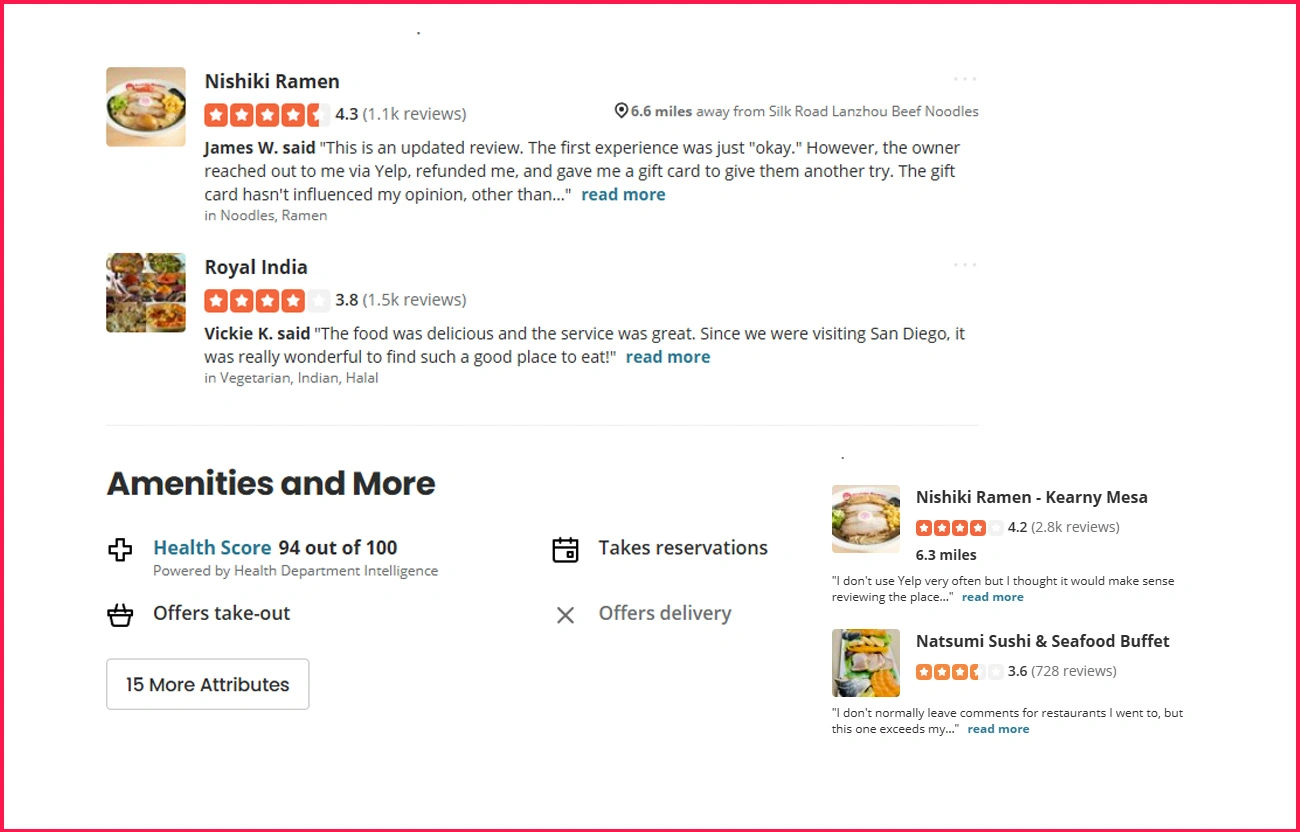
Task: Click the health score plus-cross icon
Action: (x=120, y=549)
